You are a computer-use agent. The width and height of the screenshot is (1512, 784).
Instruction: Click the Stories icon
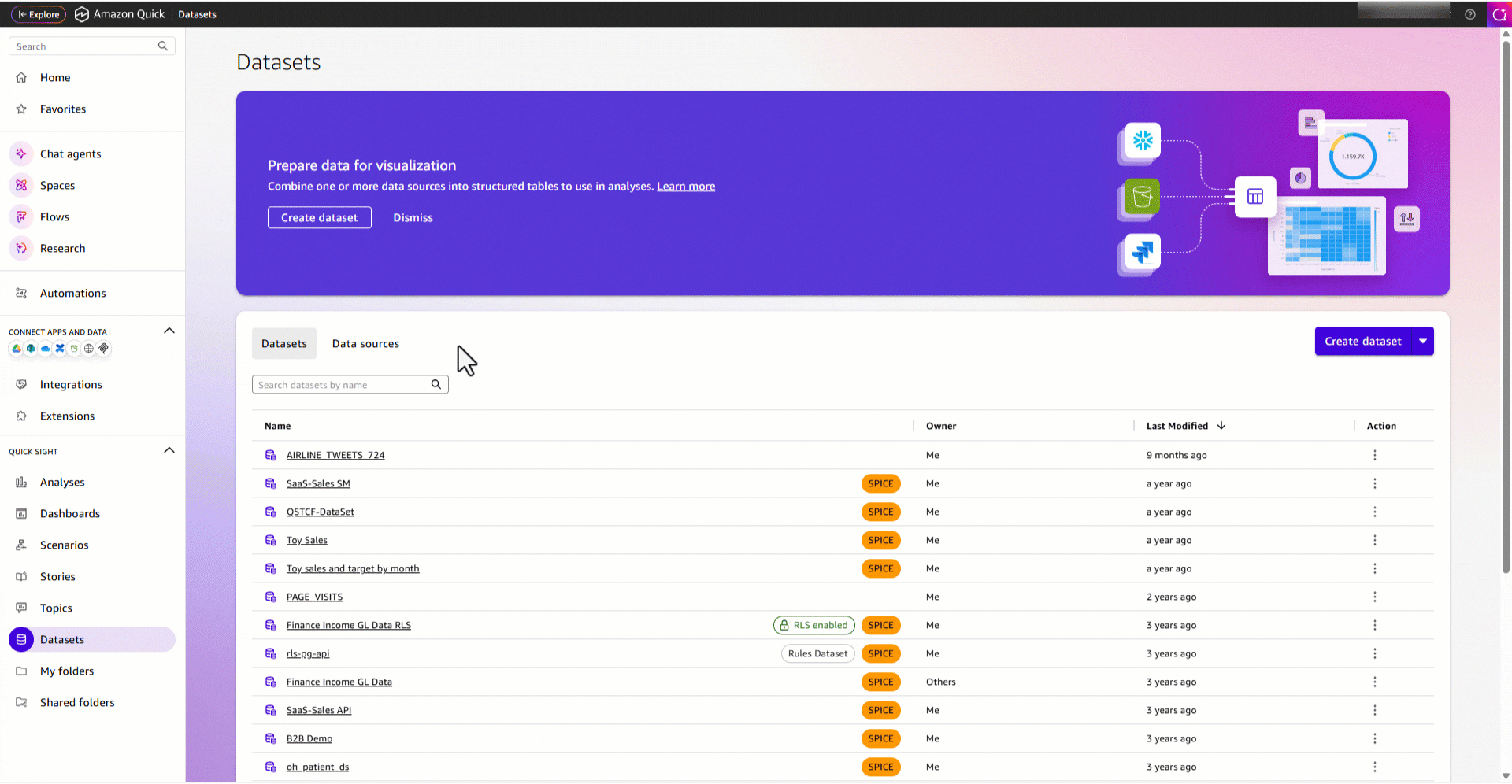(x=21, y=577)
